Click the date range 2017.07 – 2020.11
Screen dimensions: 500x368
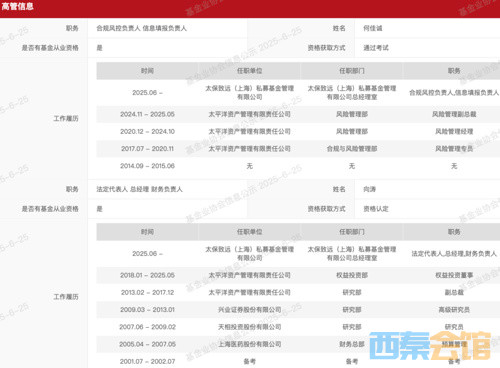147,149
